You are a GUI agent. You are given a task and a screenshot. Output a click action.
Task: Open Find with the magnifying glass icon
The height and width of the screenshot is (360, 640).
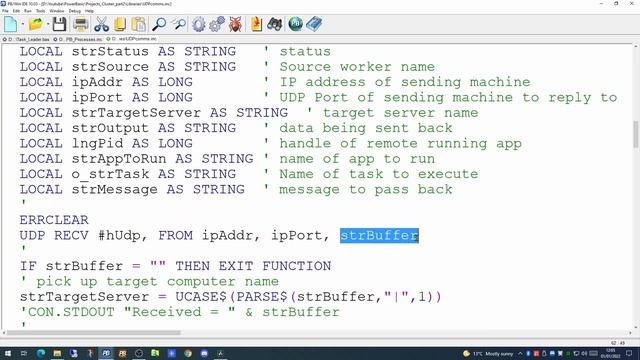[x=159, y=24]
